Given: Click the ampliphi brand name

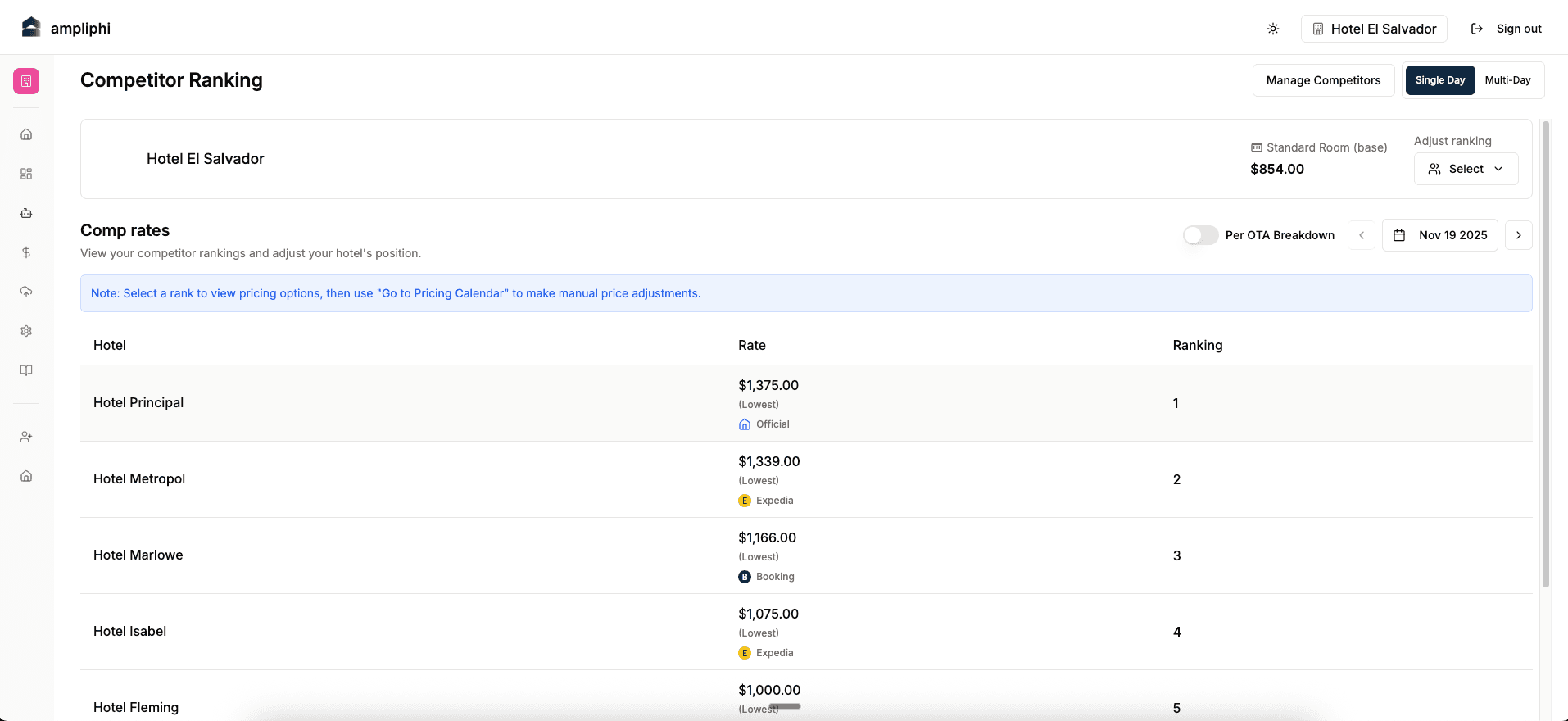Looking at the screenshot, I should point(80,29).
